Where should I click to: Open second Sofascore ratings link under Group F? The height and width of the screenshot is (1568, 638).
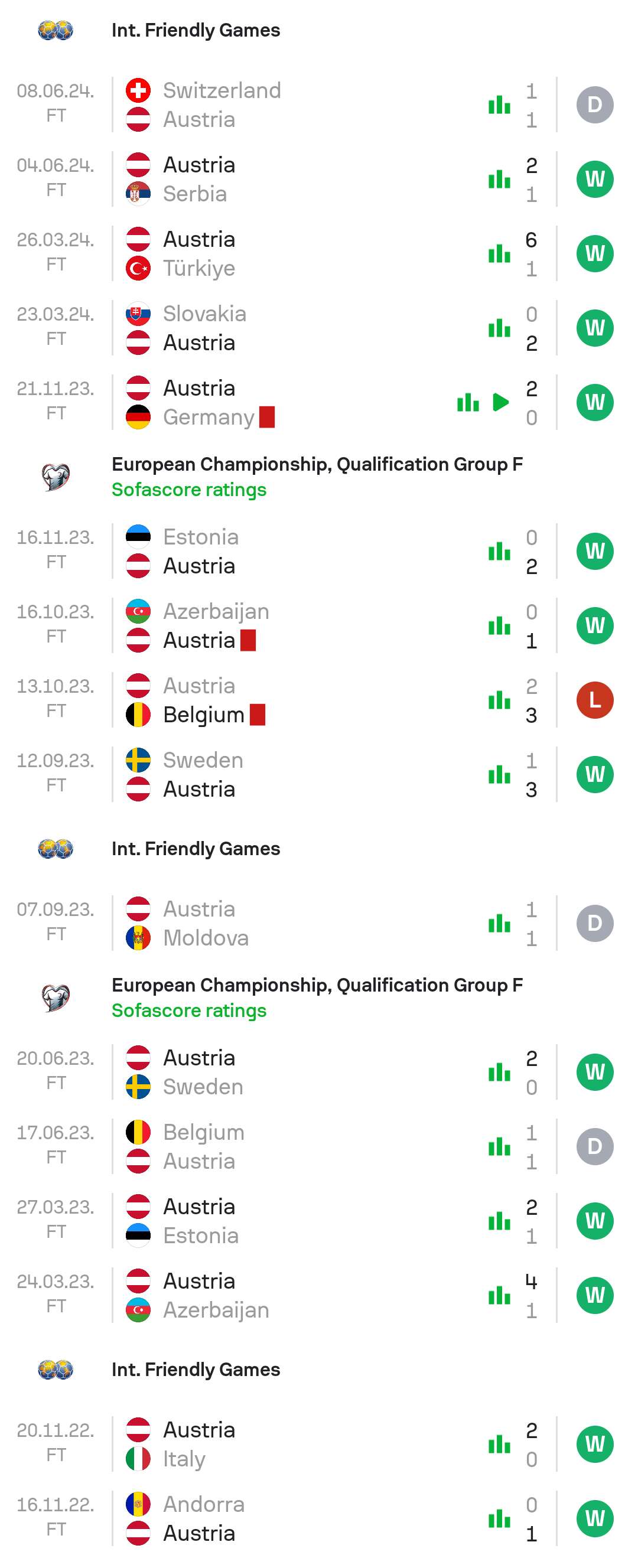point(188,1010)
